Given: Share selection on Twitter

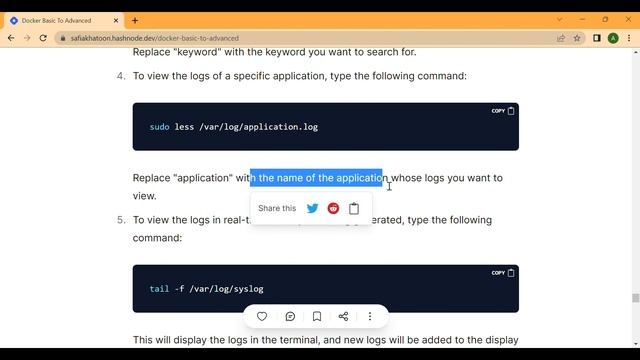Looking at the screenshot, I should pyautogui.click(x=312, y=208).
